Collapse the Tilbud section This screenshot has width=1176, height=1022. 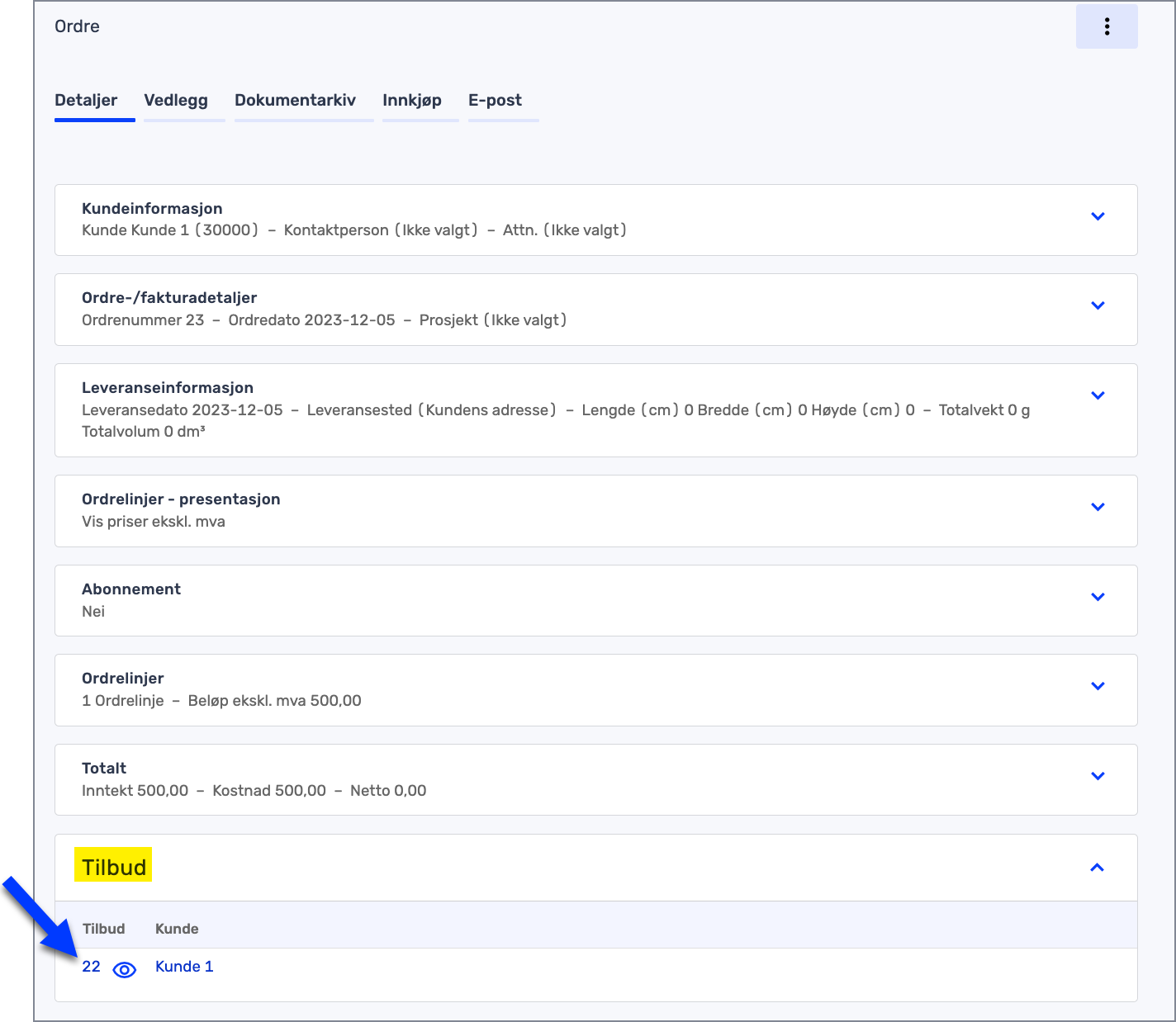[x=1098, y=868]
